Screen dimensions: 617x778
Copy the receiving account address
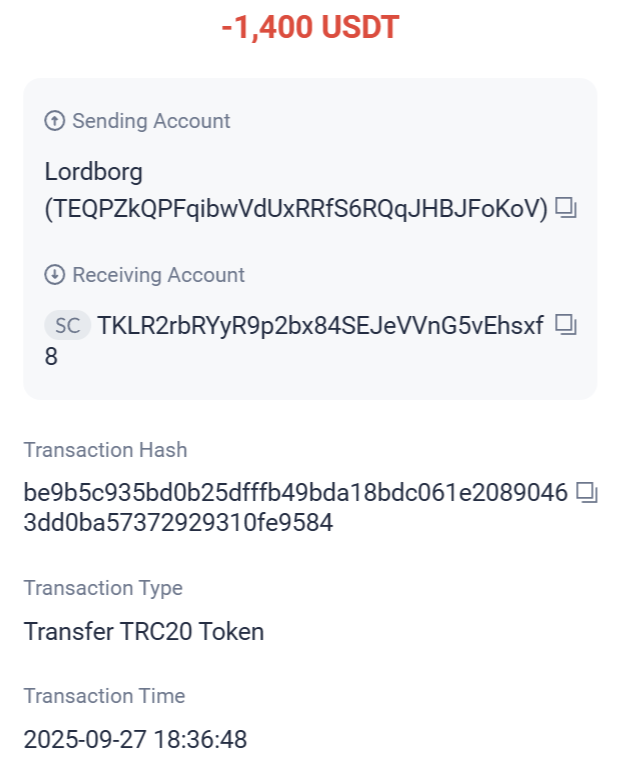tap(567, 325)
